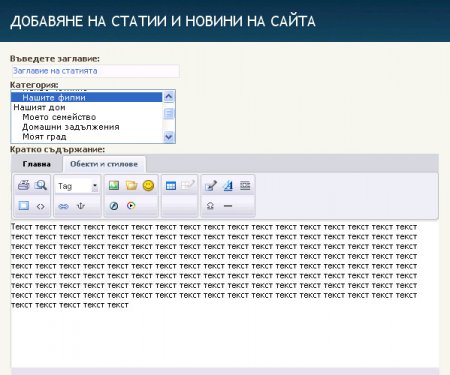This screenshot has width=450, height=375.
Task: Switch to the Главна tab
Action: coord(37,164)
